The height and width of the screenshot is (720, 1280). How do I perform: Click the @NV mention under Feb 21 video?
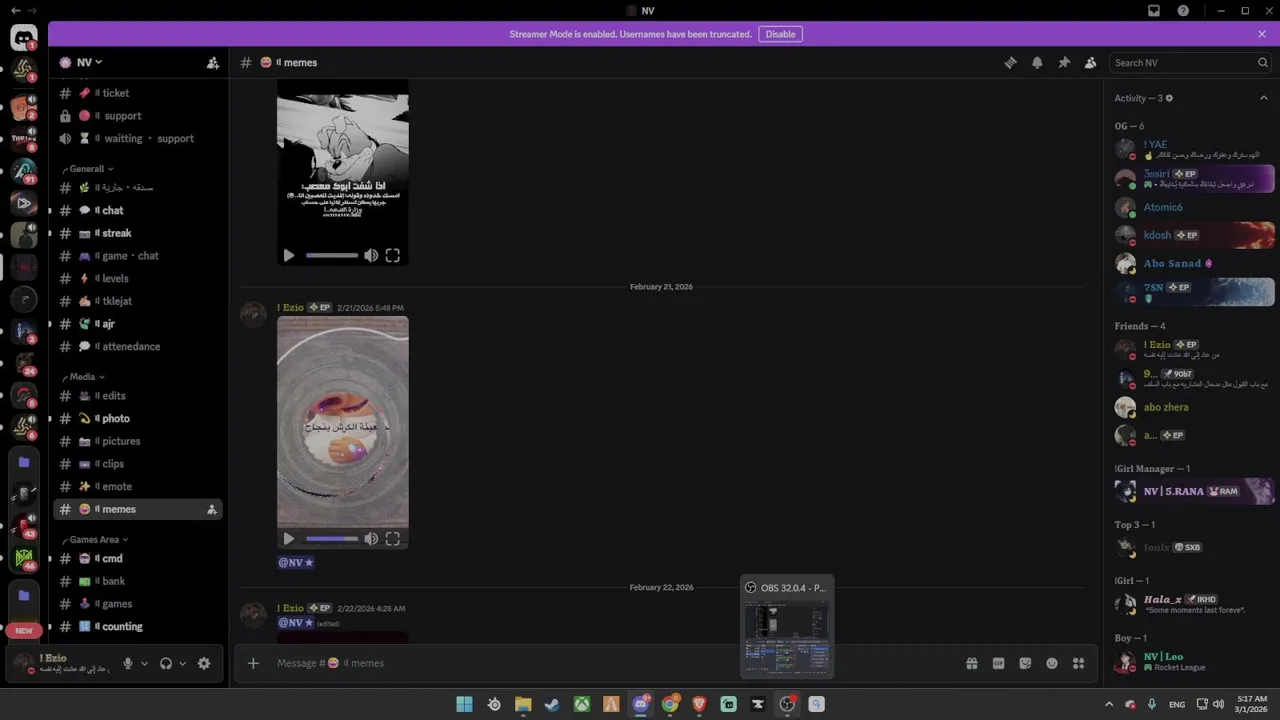296,563
